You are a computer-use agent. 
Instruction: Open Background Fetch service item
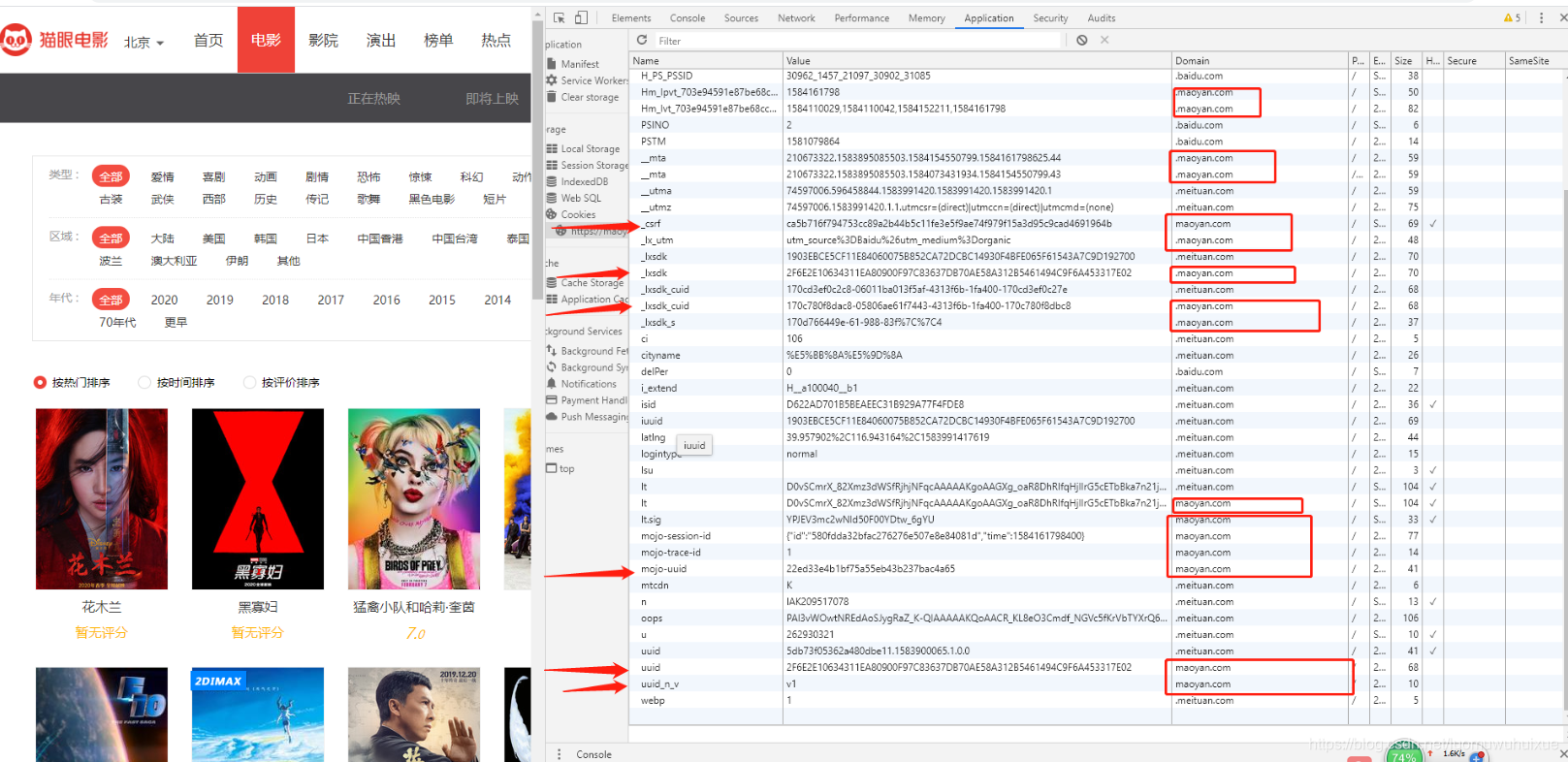click(x=587, y=351)
